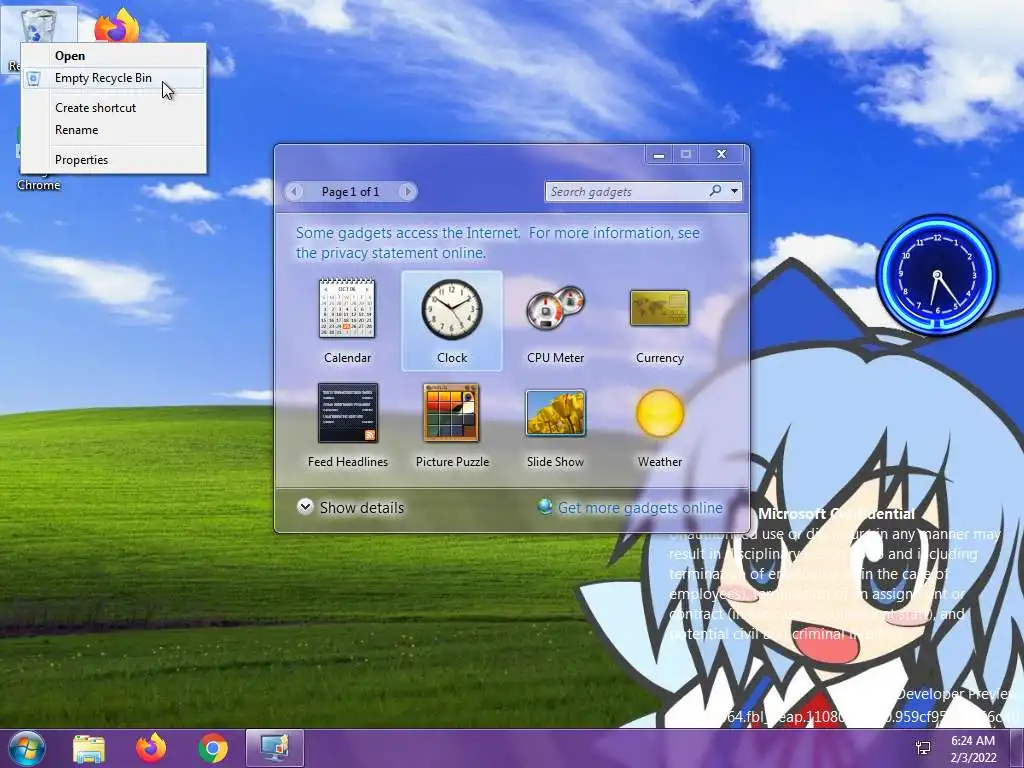Choose the Picture Puzzle gadget
Image resolution: width=1024 pixels, height=768 pixels.
451,413
